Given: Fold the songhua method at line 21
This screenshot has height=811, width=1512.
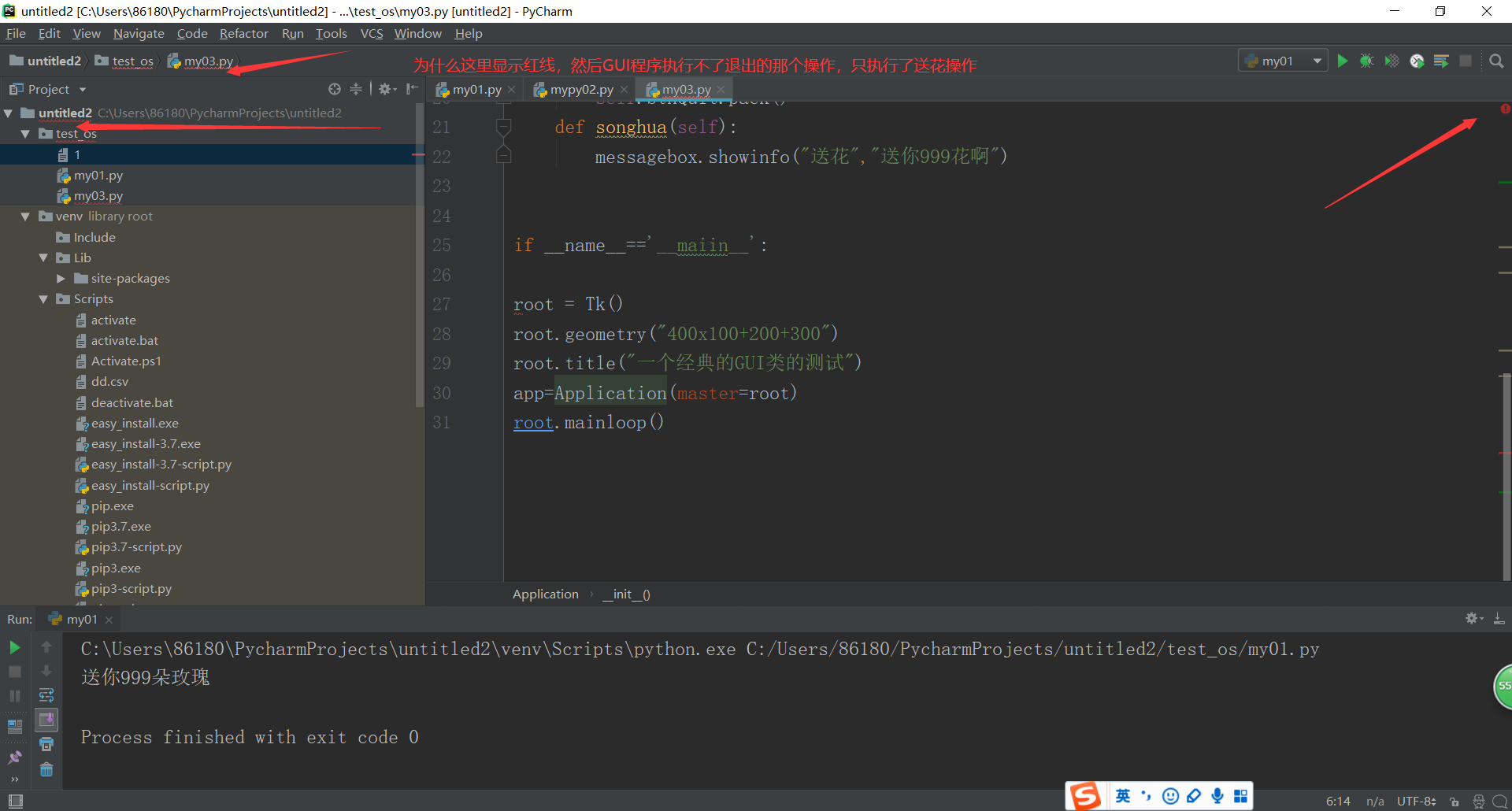Looking at the screenshot, I should (x=504, y=126).
